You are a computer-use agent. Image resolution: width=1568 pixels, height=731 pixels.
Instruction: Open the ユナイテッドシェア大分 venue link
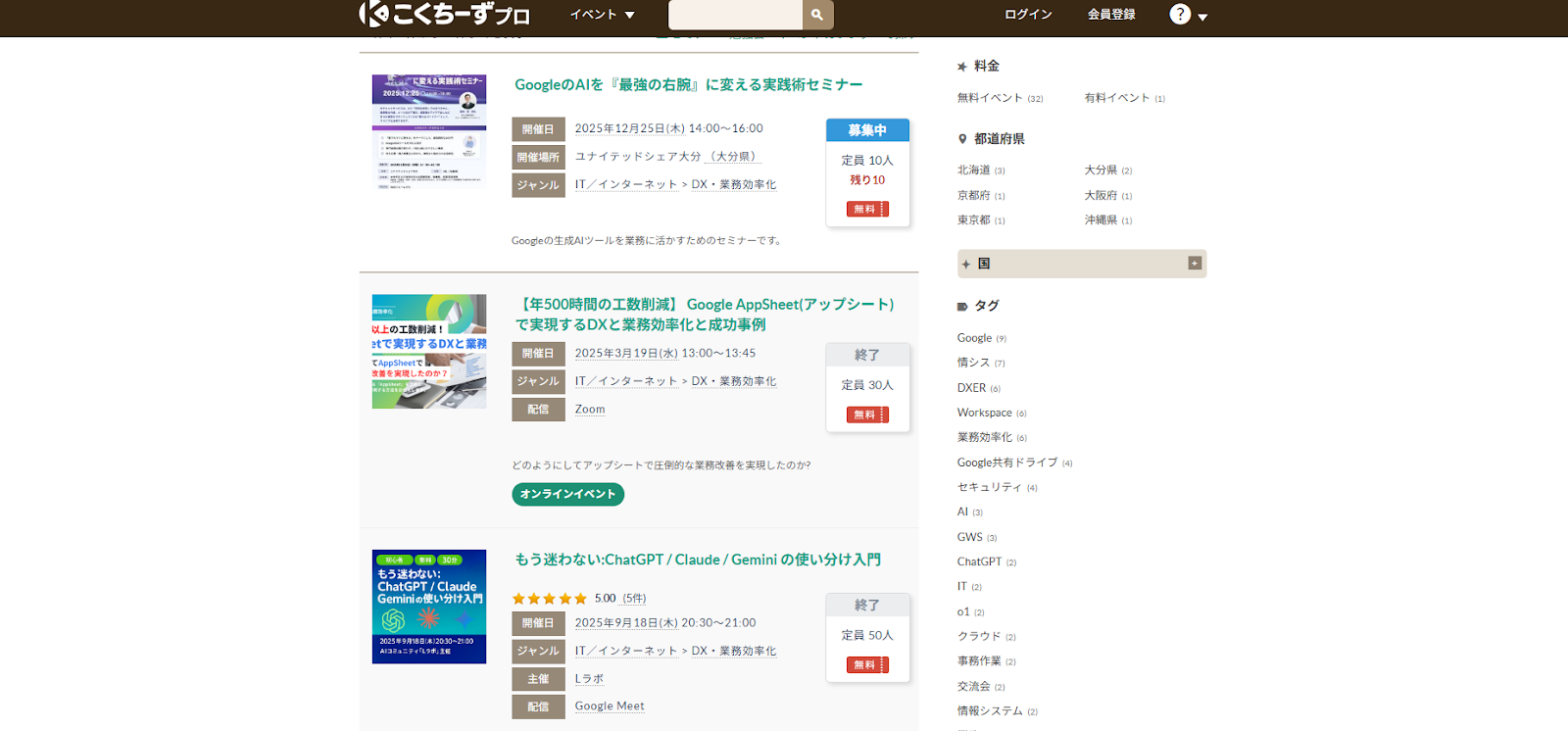(x=638, y=157)
